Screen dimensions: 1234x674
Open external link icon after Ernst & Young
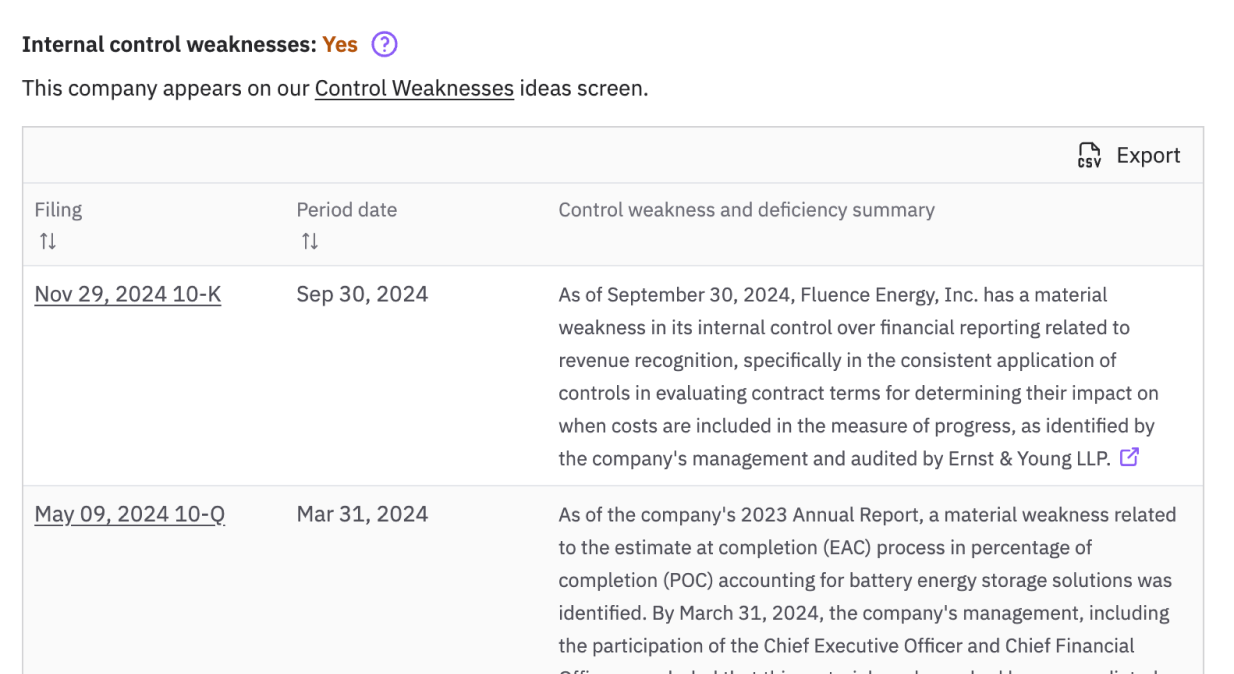[1129, 457]
